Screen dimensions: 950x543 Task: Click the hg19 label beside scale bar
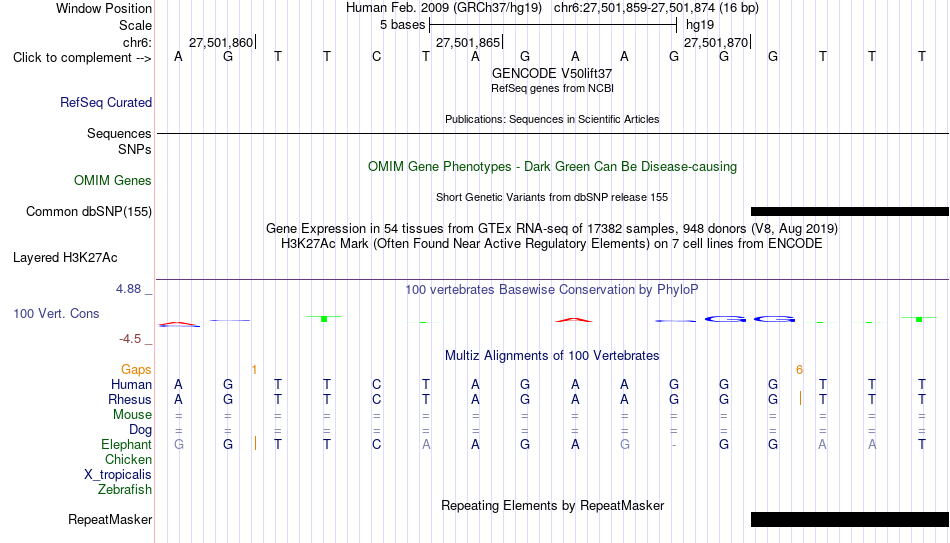pyautogui.click(x=700, y=25)
